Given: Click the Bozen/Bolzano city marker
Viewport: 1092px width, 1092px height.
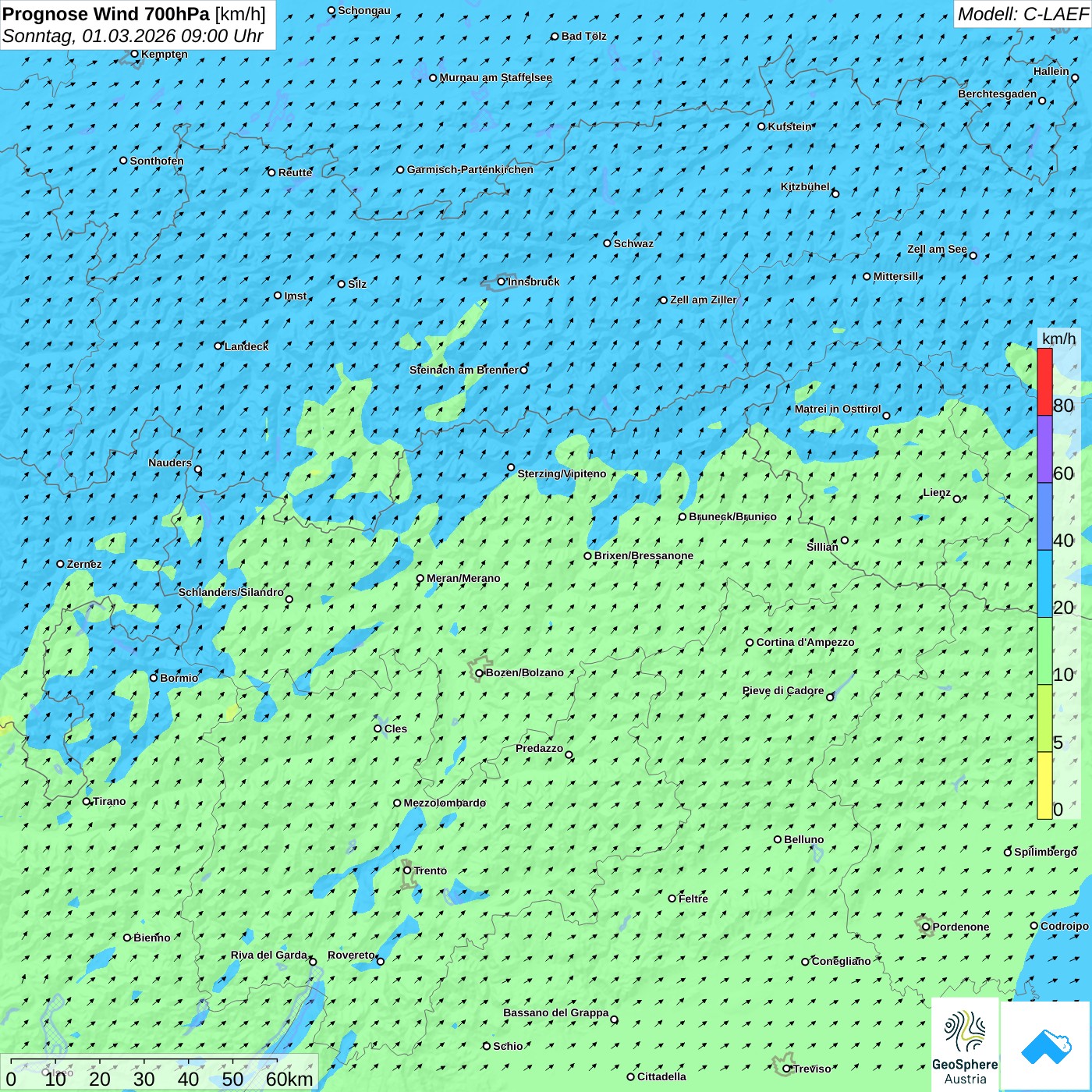Looking at the screenshot, I should click(x=480, y=672).
